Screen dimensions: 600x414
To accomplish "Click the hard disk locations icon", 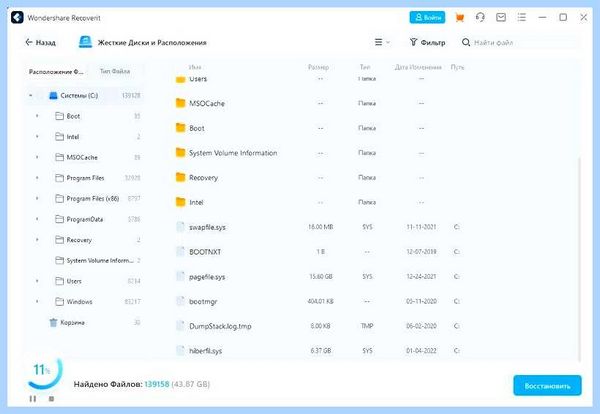I will [85, 42].
